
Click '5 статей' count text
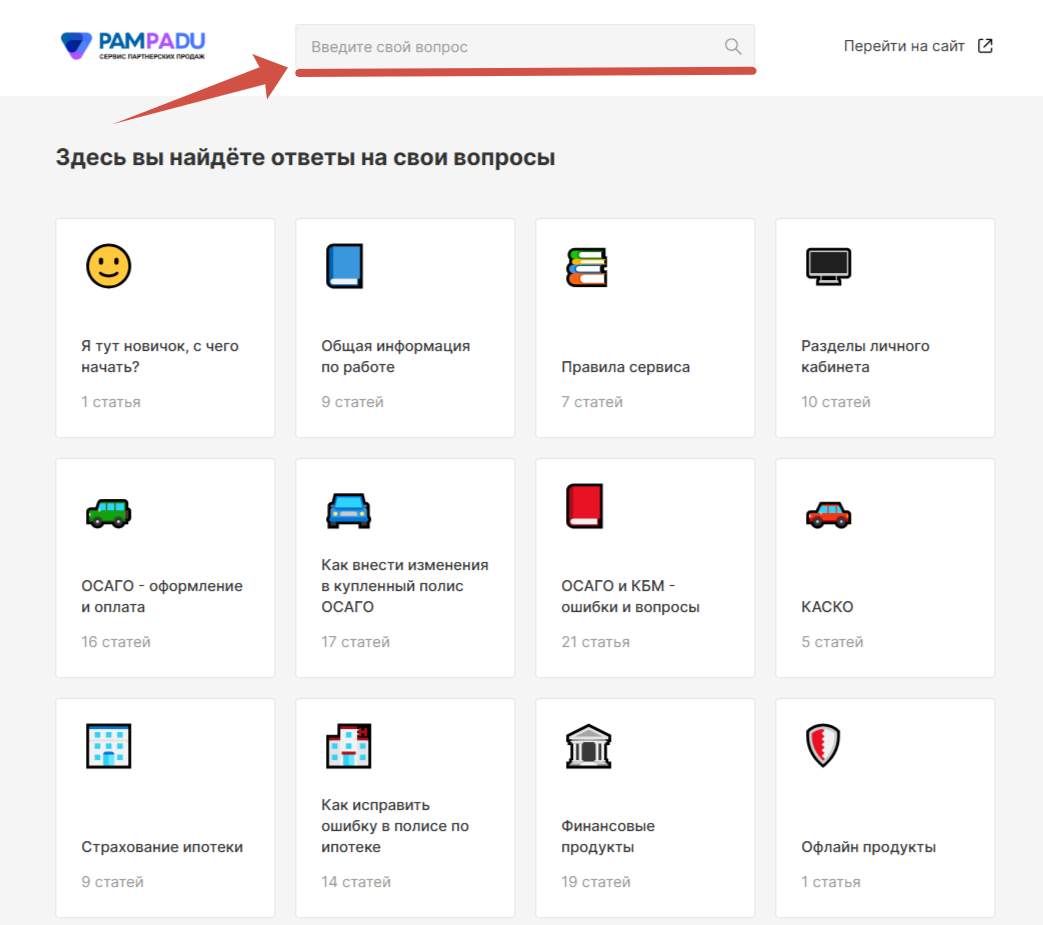click(832, 642)
